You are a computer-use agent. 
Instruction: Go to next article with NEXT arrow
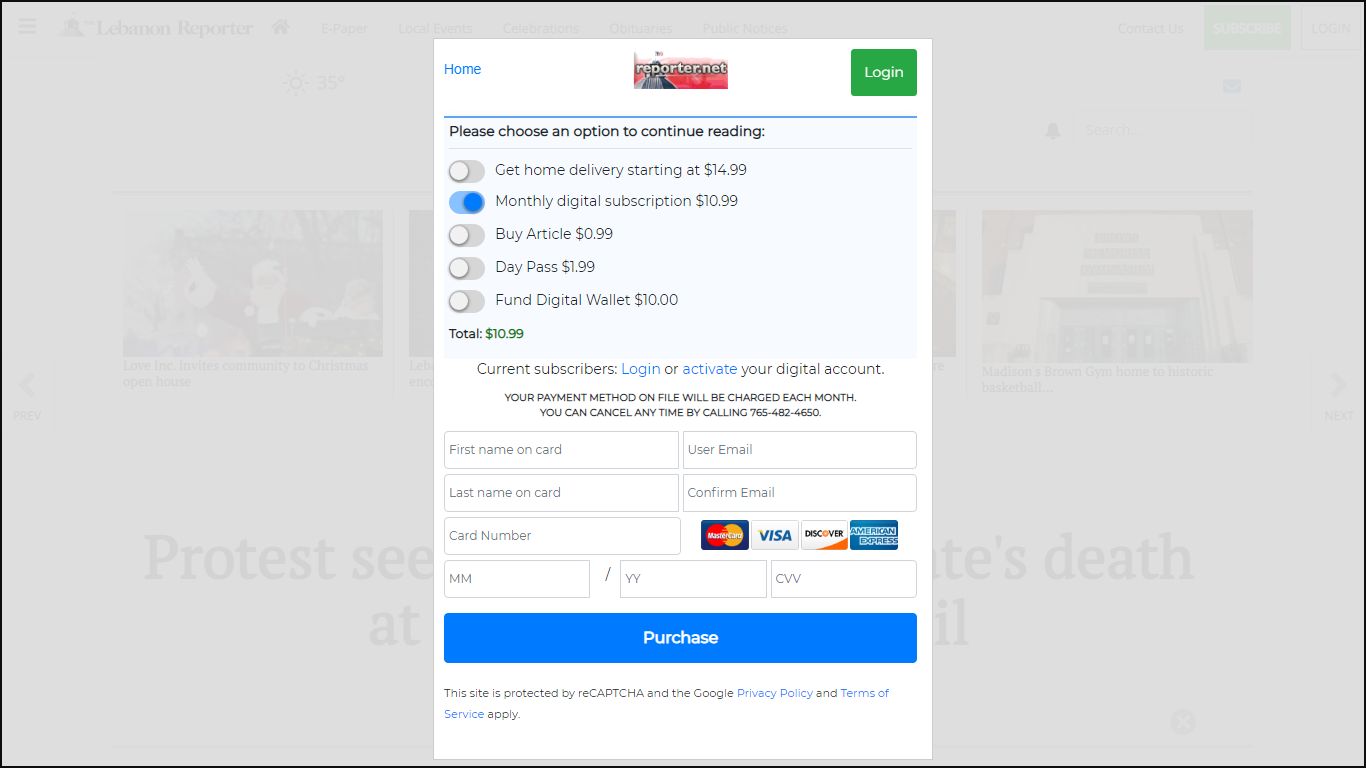point(1338,396)
